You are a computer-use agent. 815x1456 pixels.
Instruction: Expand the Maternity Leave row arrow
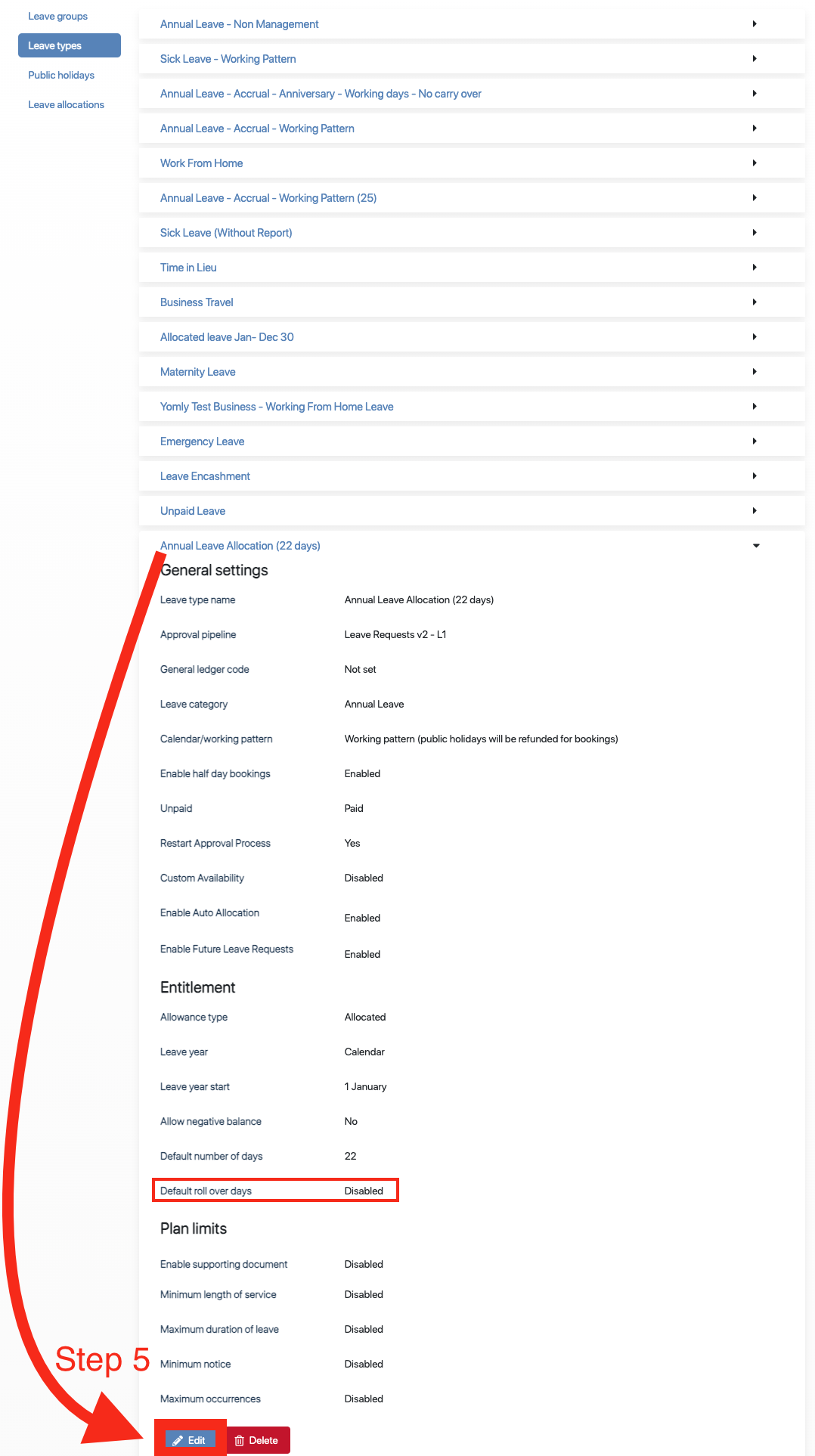click(x=755, y=372)
